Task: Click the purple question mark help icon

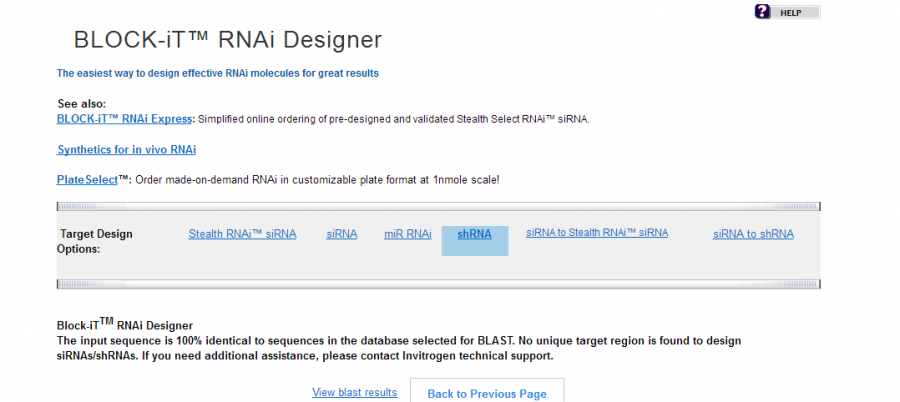Action: click(x=762, y=11)
